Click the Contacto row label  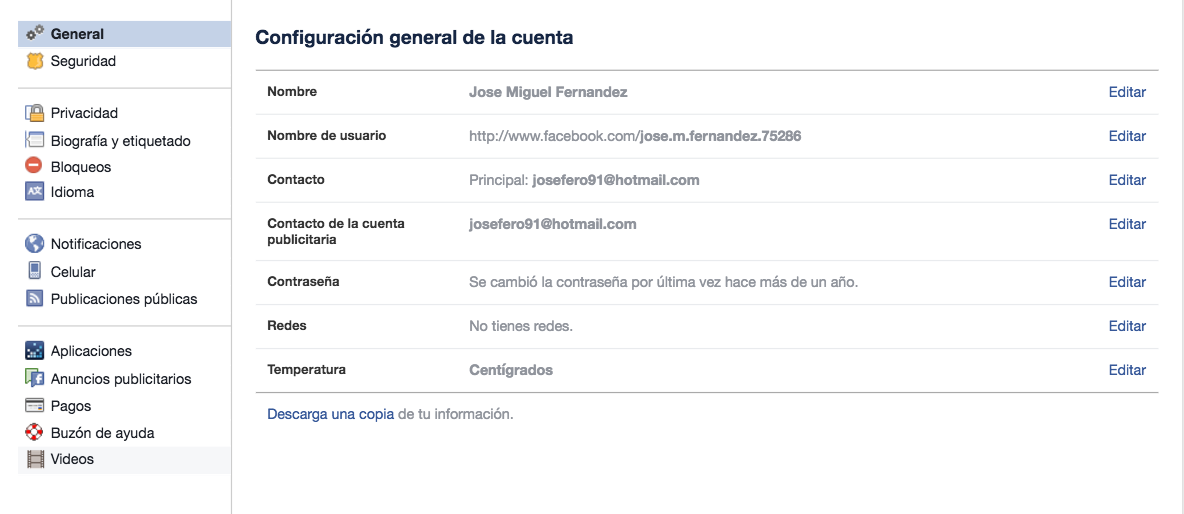[x=296, y=180]
